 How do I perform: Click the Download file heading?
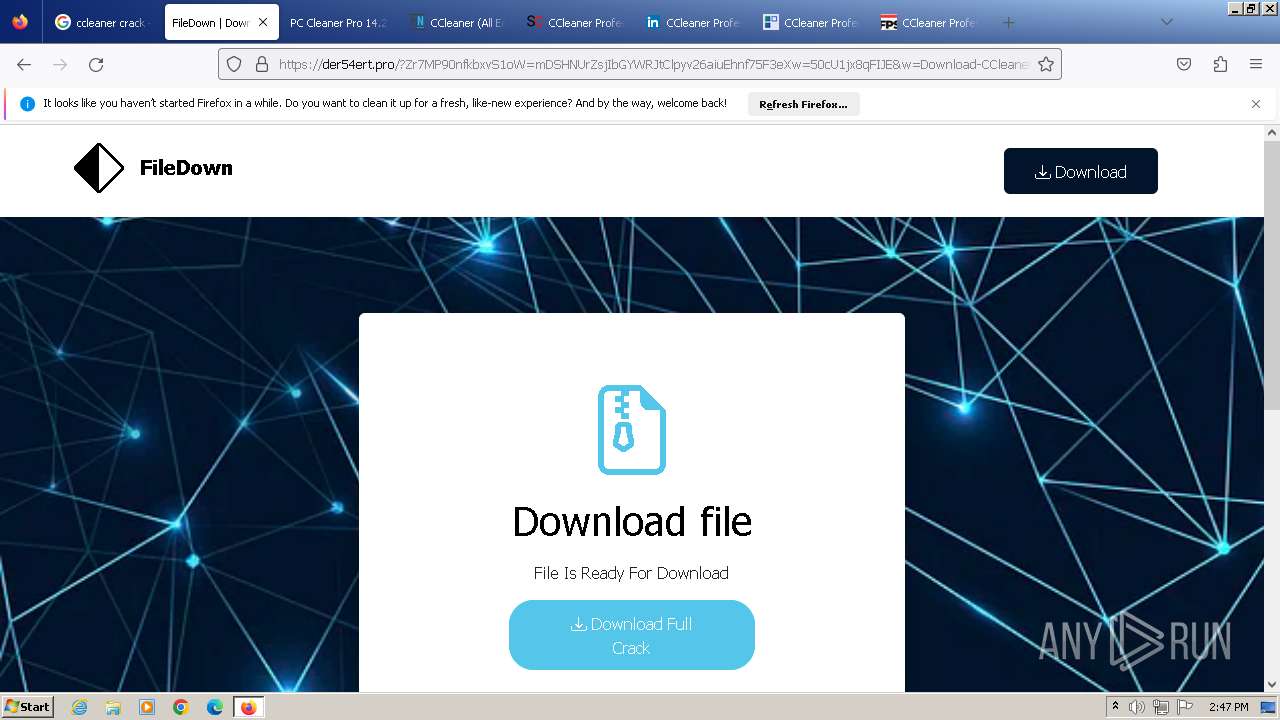tap(631, 521)
